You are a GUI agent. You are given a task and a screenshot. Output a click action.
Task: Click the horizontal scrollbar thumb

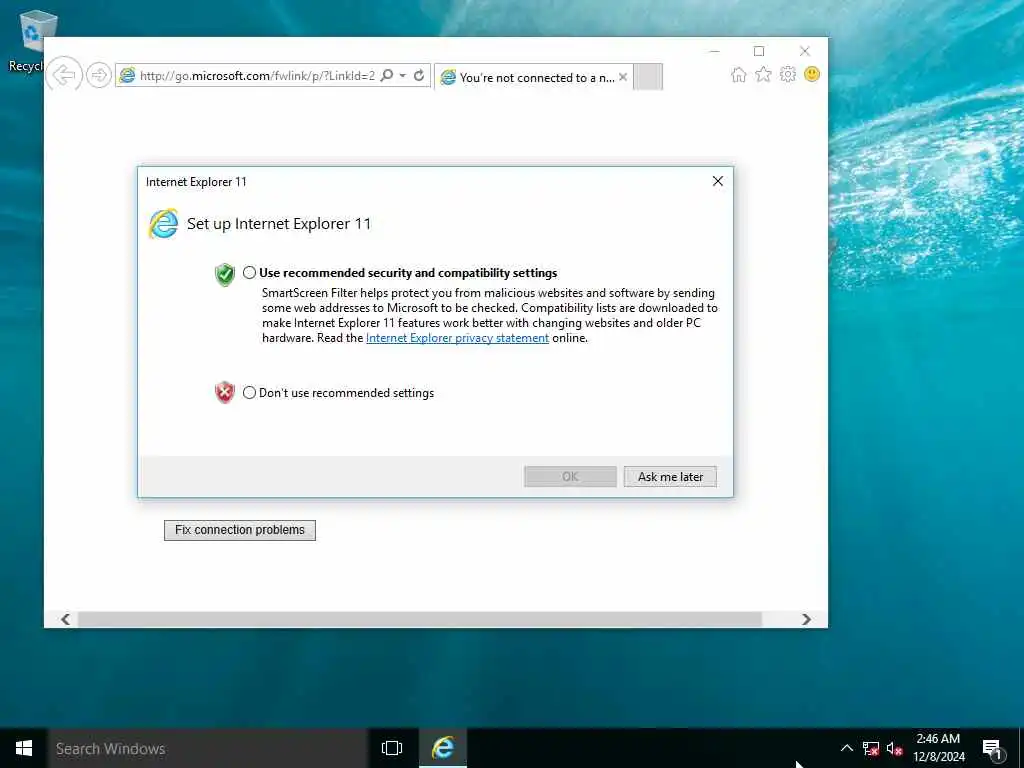pyautogui.click(x=419, y=619)
